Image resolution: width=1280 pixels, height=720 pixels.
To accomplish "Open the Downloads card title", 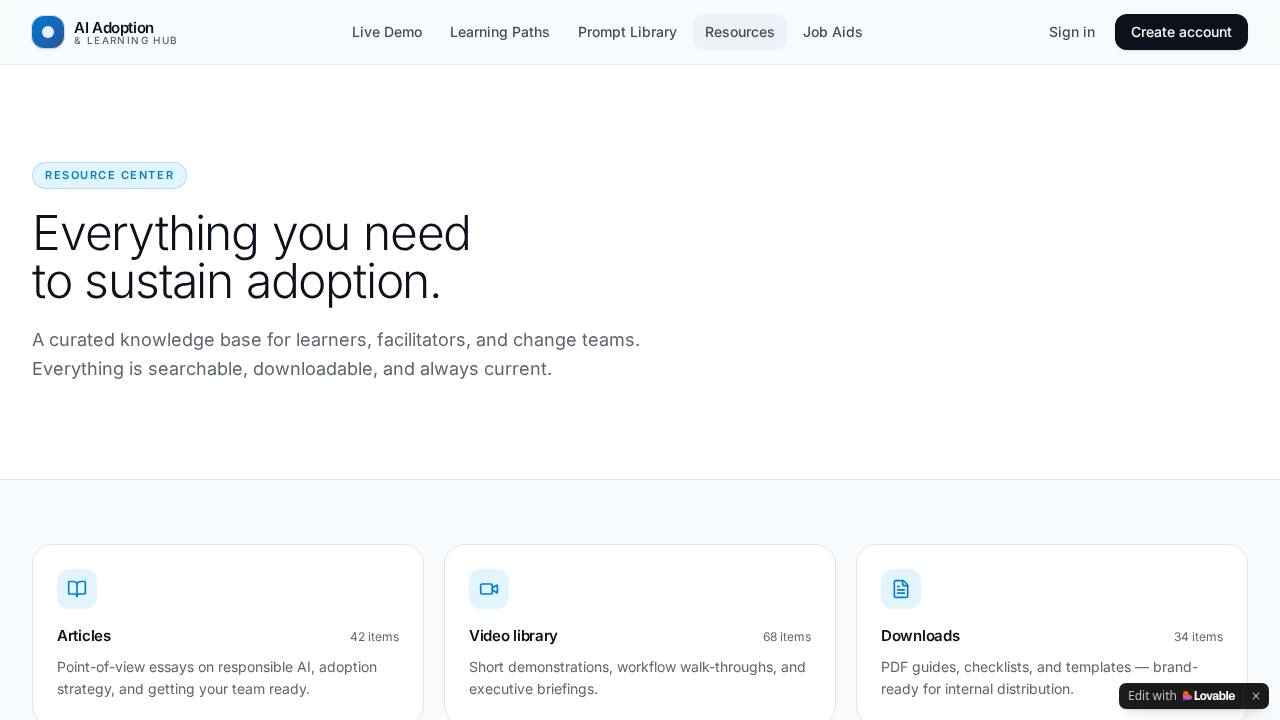I will tap(920, 636).
